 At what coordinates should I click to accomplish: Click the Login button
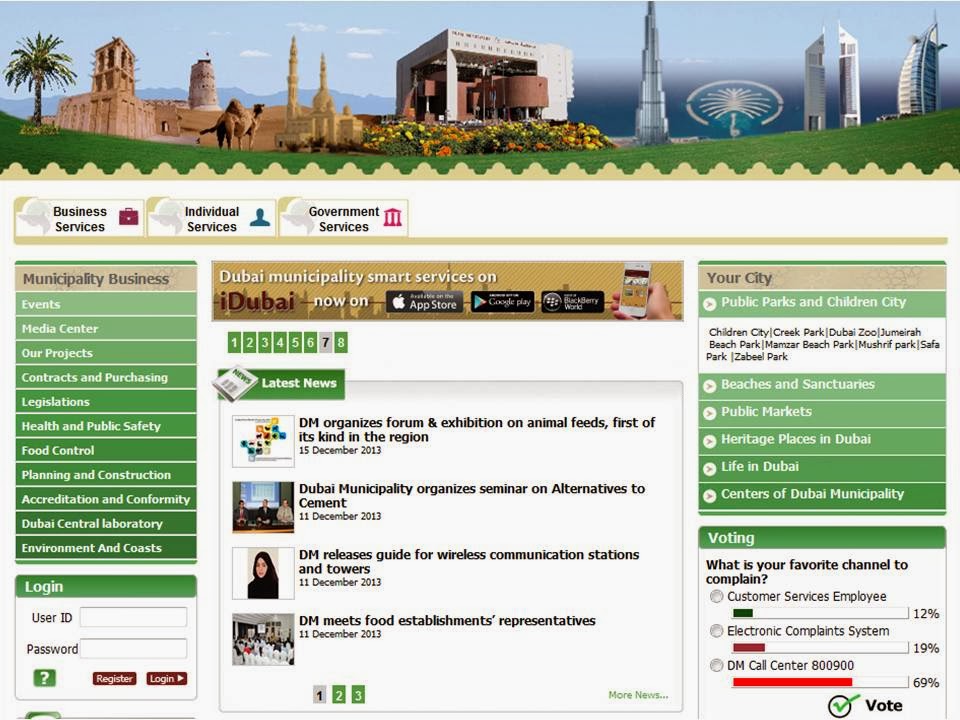(167, 678)
